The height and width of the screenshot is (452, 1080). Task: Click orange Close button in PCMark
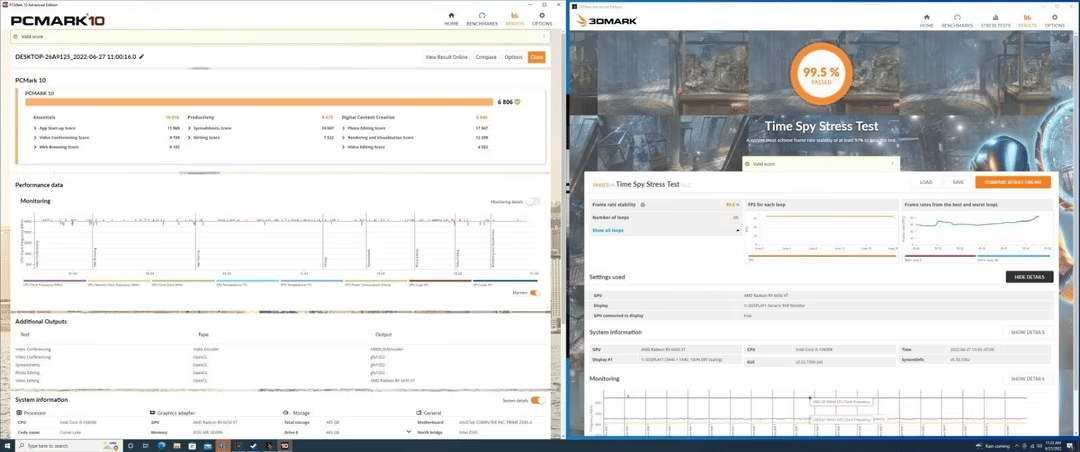537,57
